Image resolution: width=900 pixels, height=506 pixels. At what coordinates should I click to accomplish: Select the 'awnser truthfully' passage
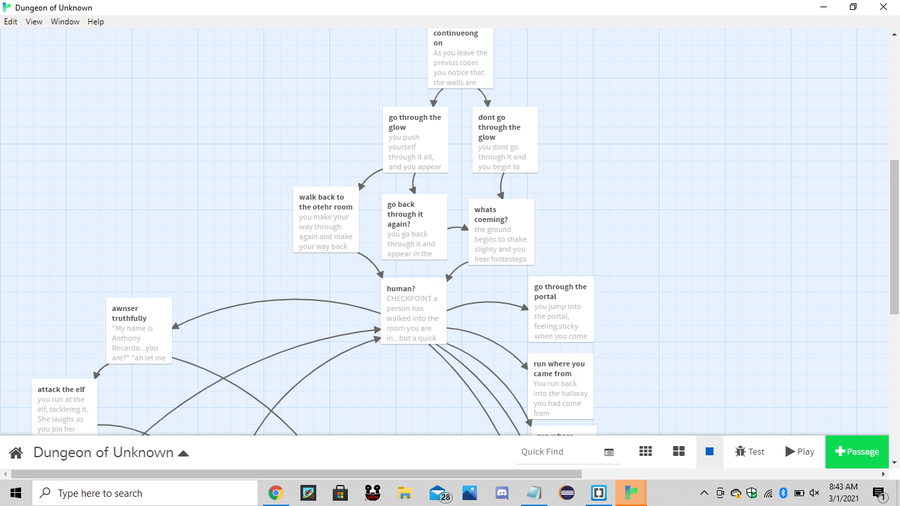[139, 330]
